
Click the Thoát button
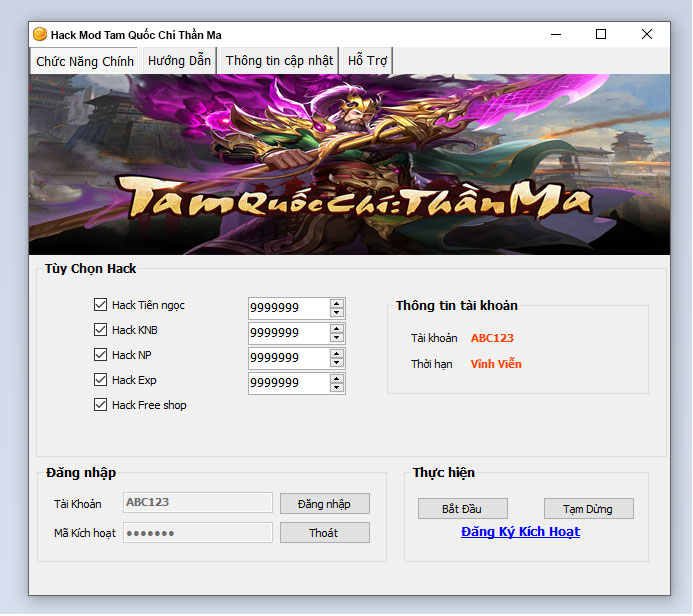coord(325,533)
